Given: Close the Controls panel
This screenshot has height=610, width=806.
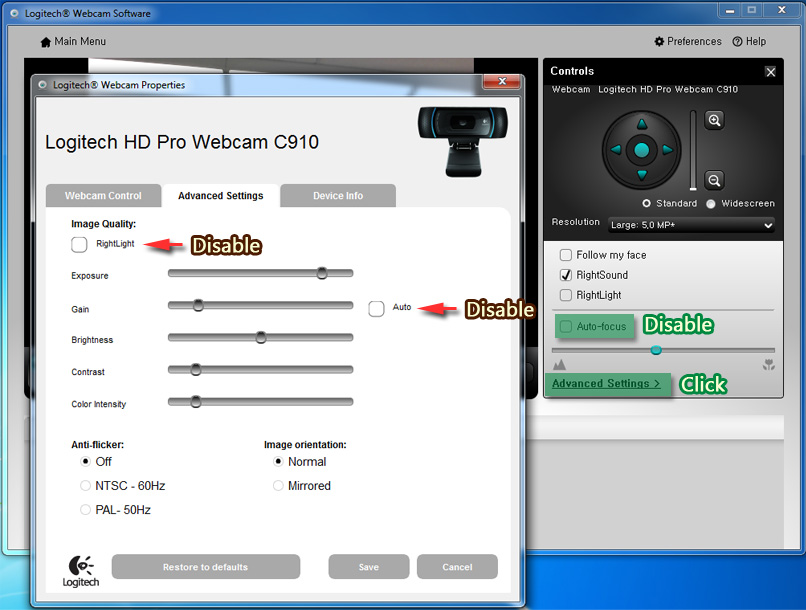Looking at the screenshot, I should click(x=770, y=72).
